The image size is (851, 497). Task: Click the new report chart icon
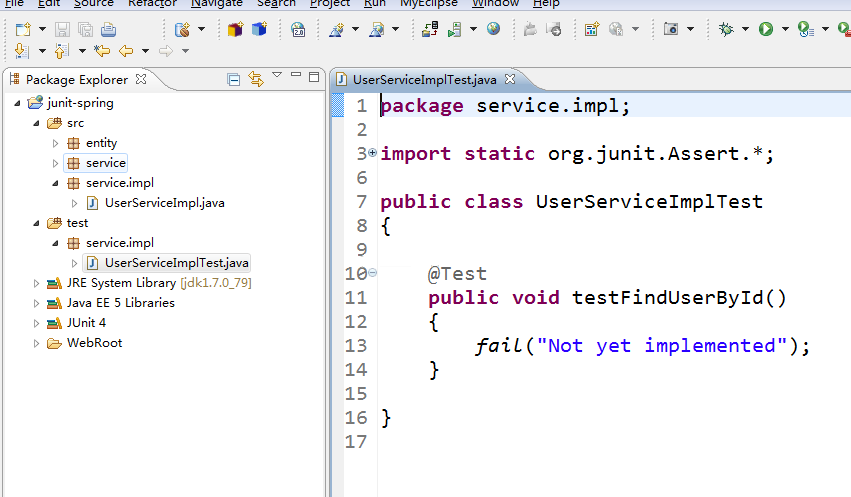pos(592,29)
